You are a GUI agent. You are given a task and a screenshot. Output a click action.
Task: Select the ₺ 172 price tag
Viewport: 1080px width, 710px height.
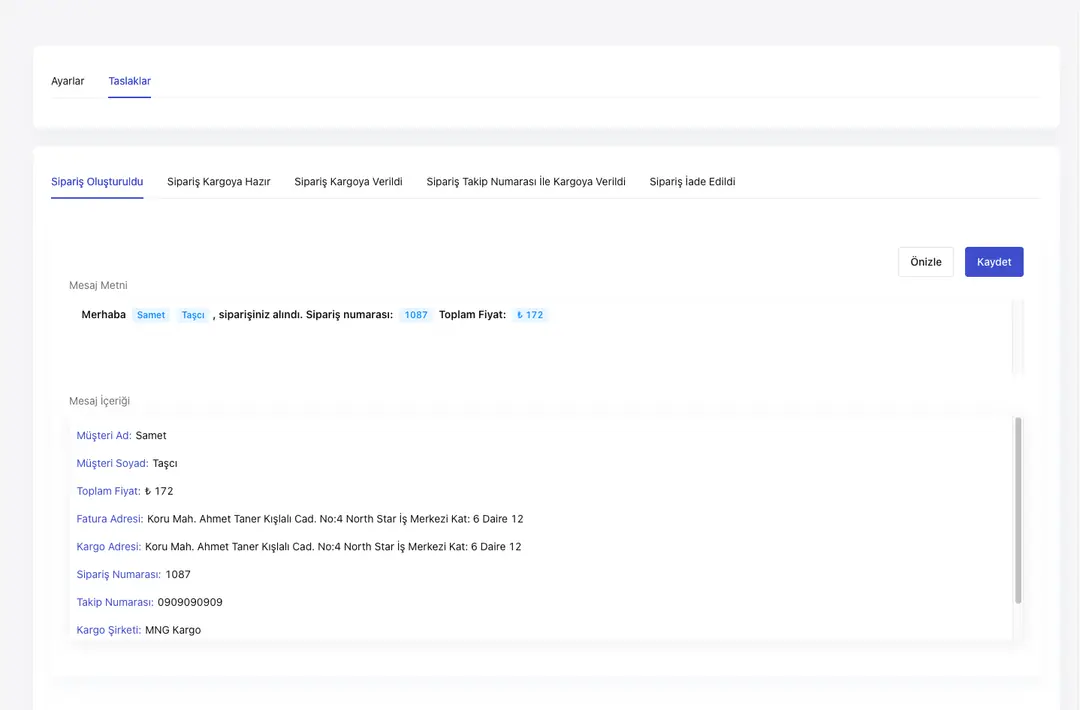tap(530, 315)
